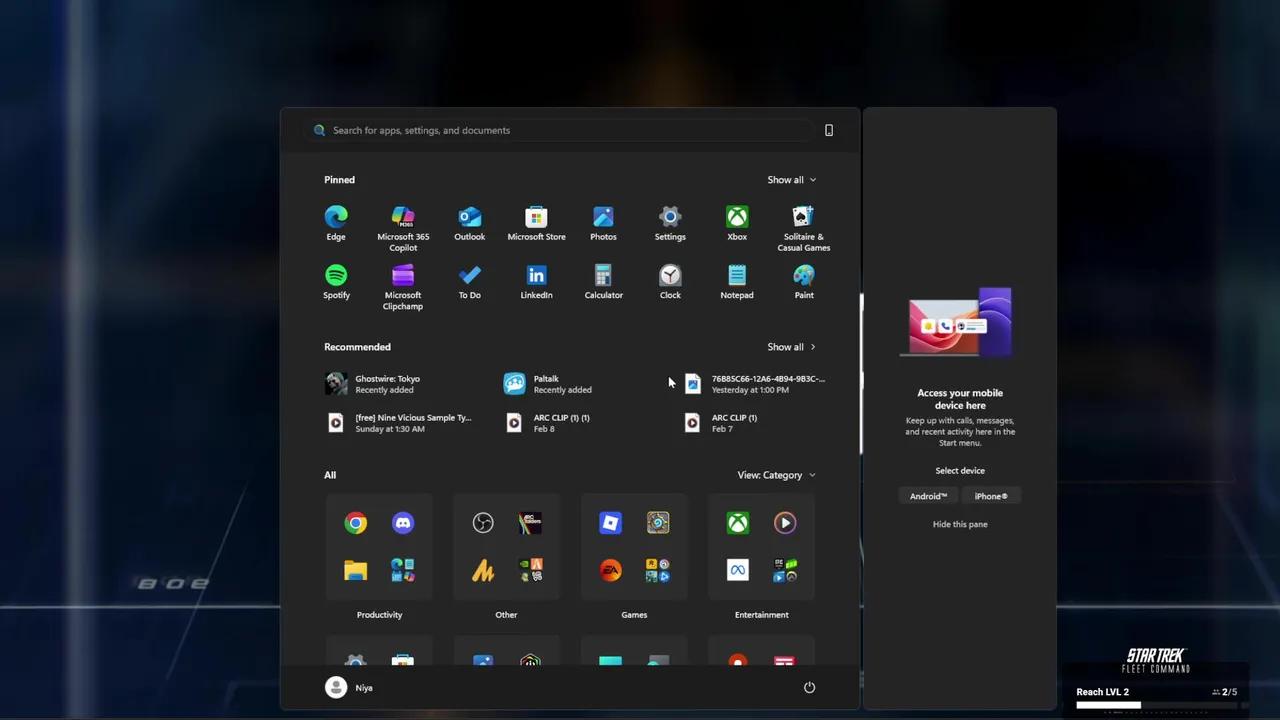Open Settings in the Pinned section
The width and height of the screenshot is (1280, 720).
(670, 224)
